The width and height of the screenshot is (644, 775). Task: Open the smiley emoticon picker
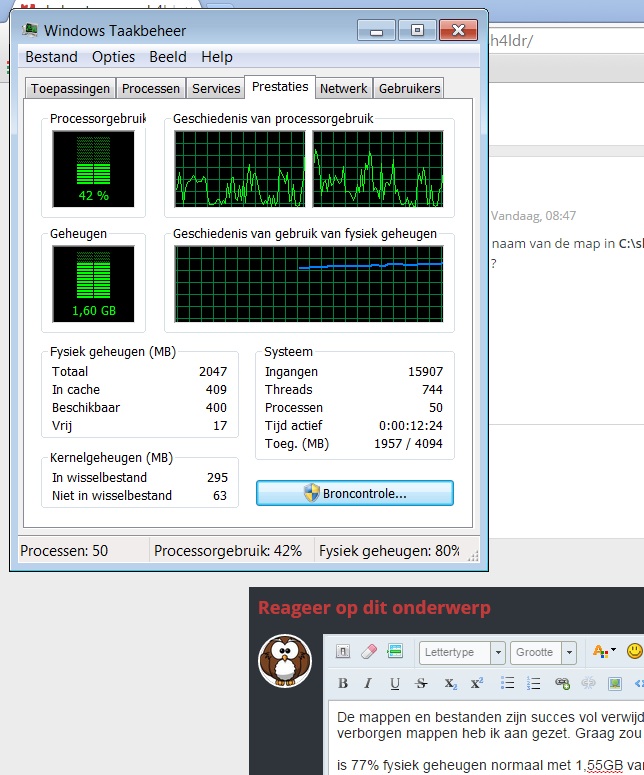[x=635, y=651]
